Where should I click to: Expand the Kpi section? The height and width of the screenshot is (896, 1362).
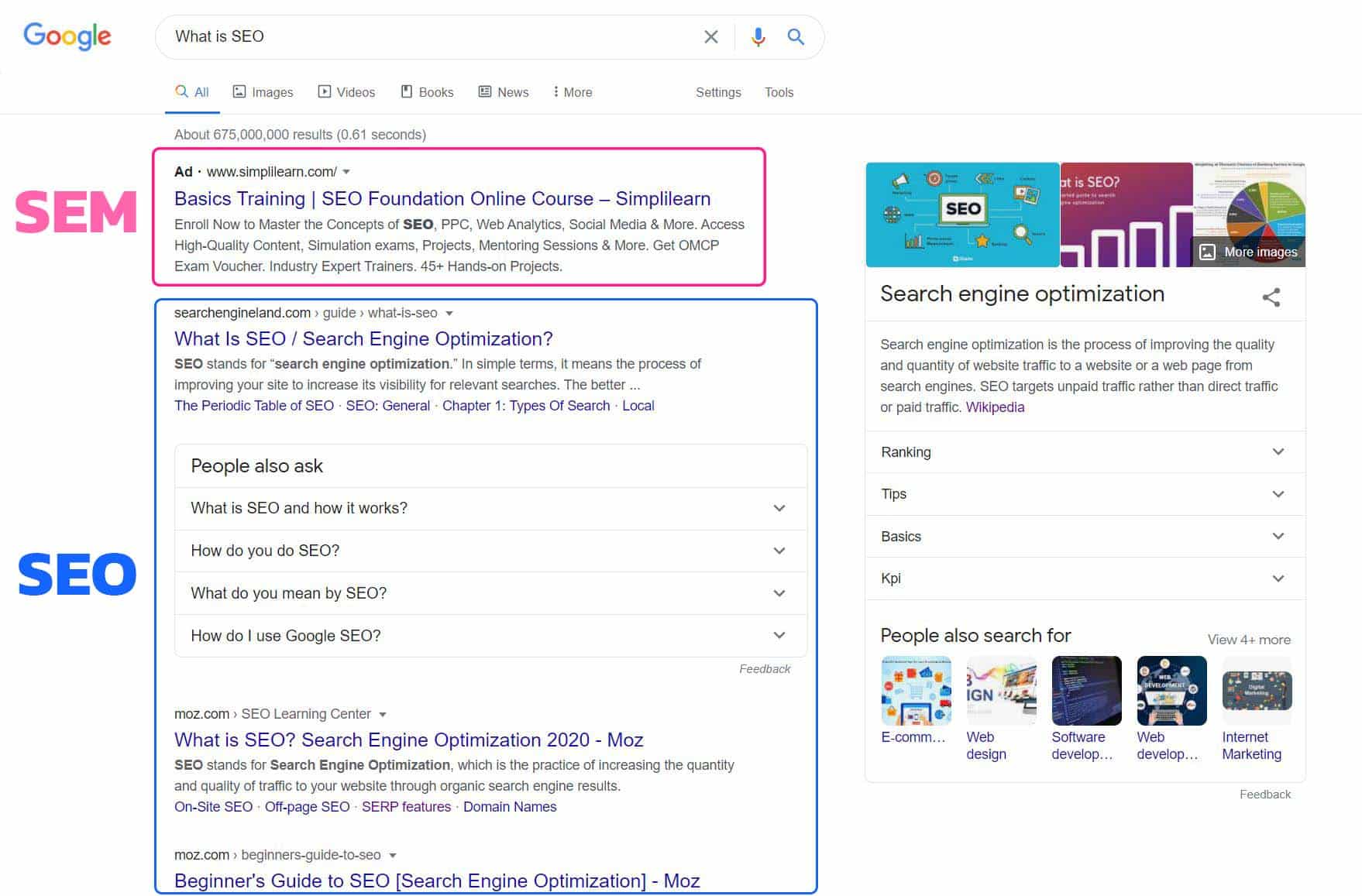coord(1085,578)
